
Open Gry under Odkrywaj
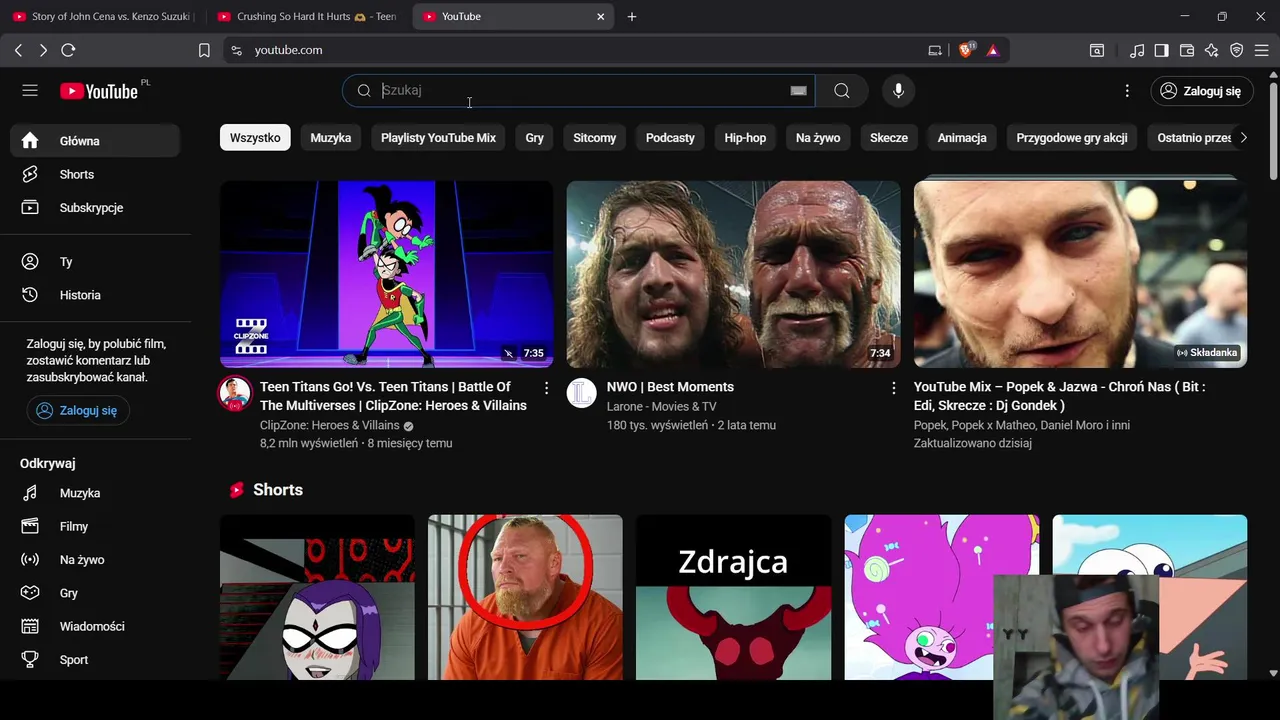click(x=95, y=593)
